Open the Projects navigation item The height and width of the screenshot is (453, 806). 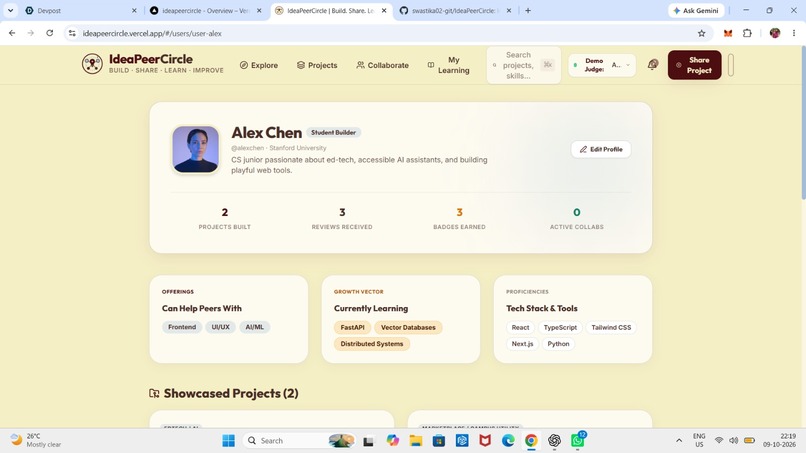point(317,65)
